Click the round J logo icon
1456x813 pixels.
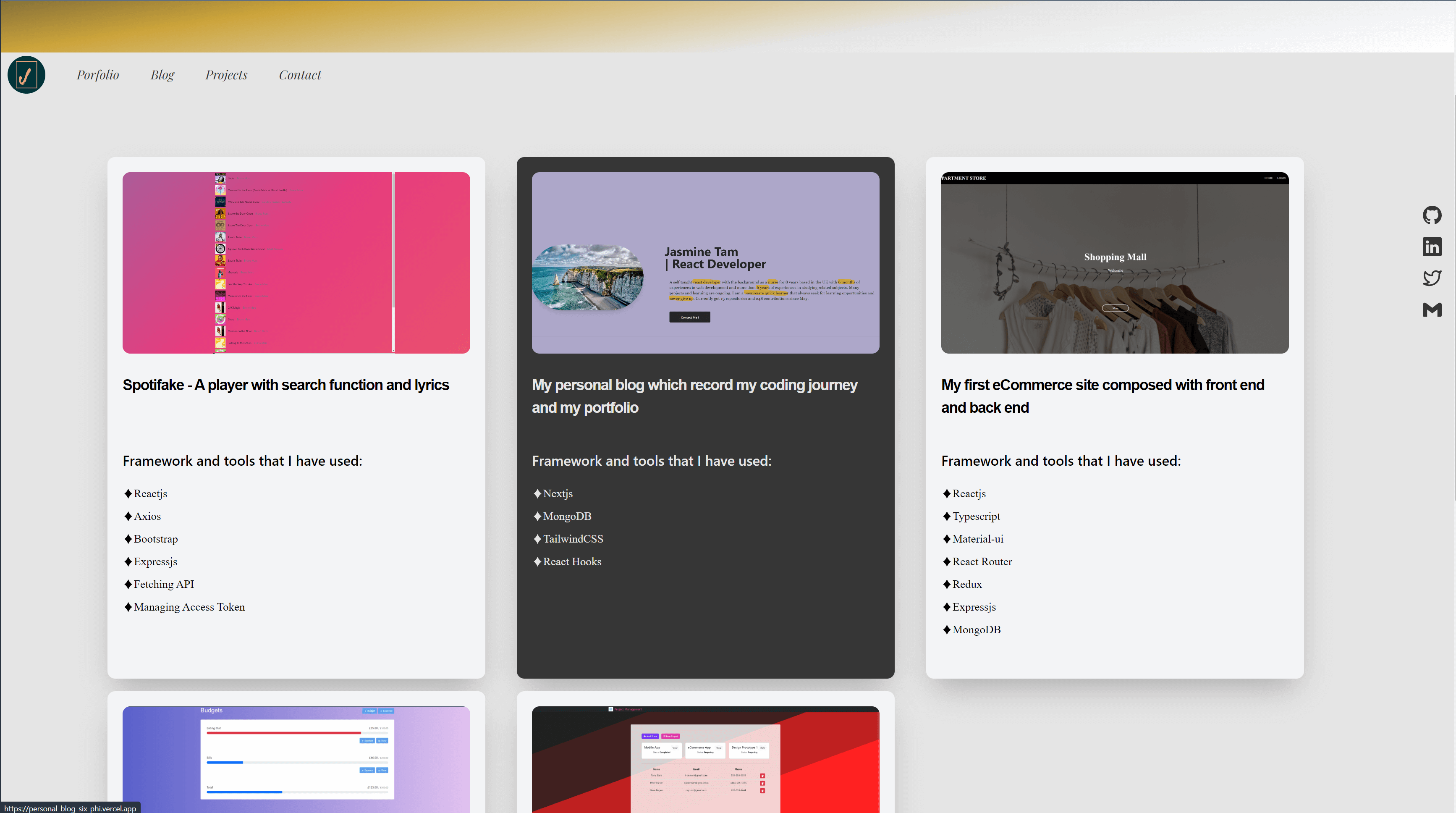point(26,75)
